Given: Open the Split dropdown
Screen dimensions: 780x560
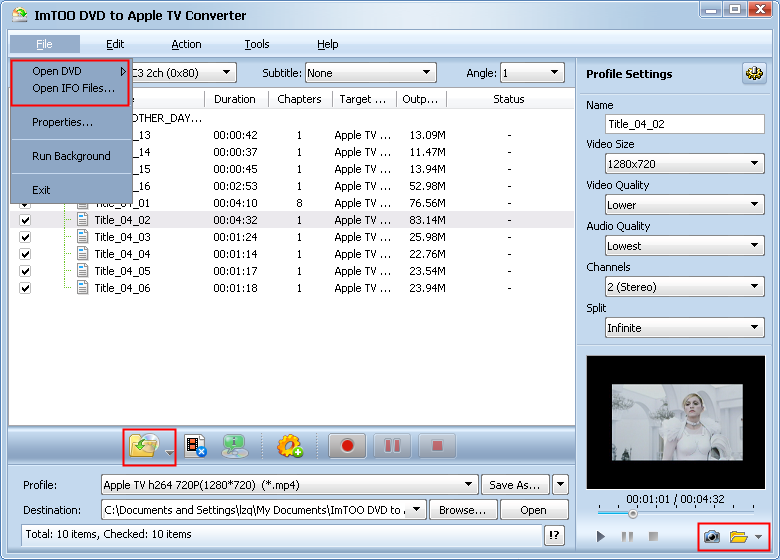Looking at the screenshot, I should pyautogui.click(x=684, y=328).
